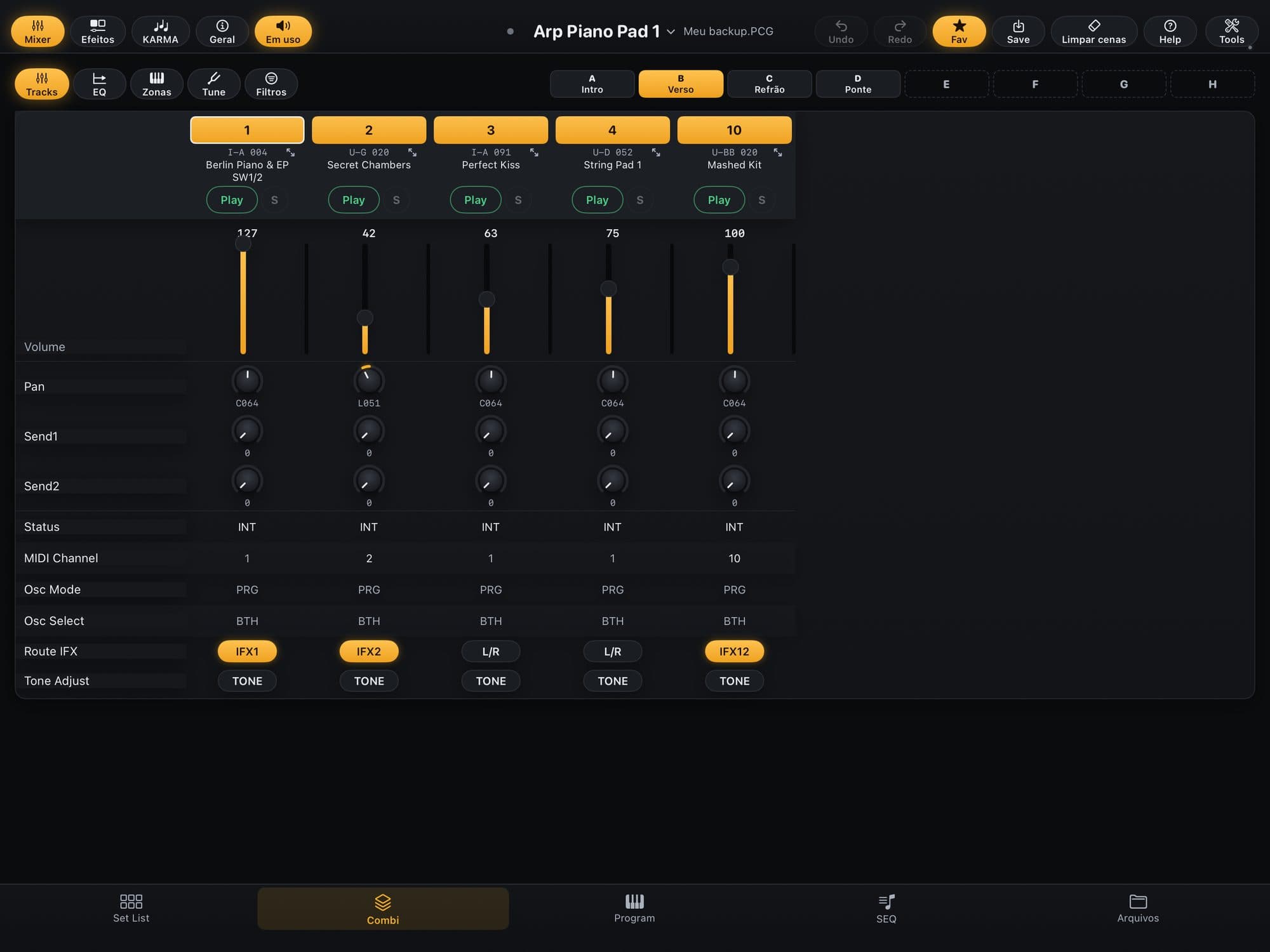Screen dimensions: 1270x952
Task: Open the Mixer view
Action: tap(37, 31)
